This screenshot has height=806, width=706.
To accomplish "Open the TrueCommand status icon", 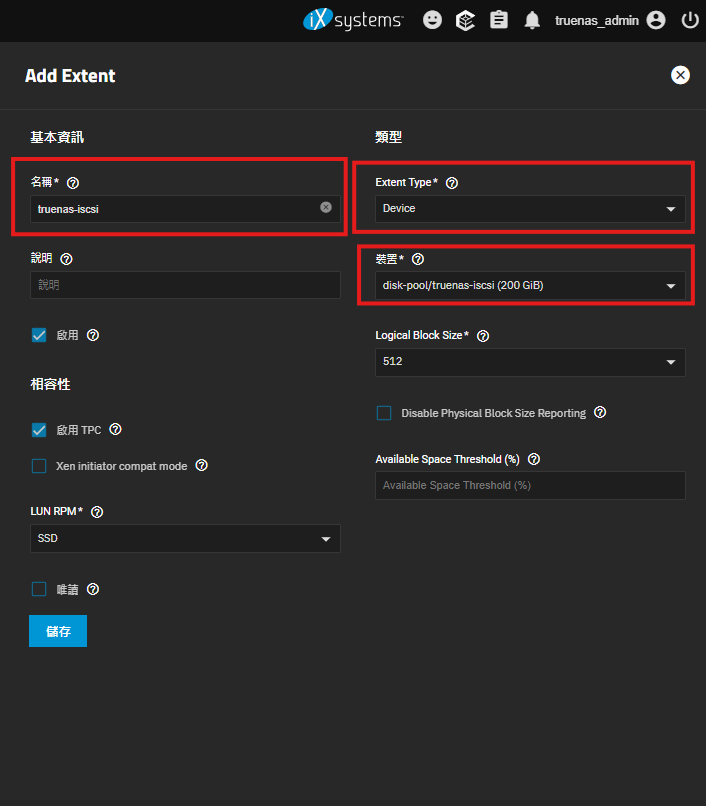I will click(465, 20).
